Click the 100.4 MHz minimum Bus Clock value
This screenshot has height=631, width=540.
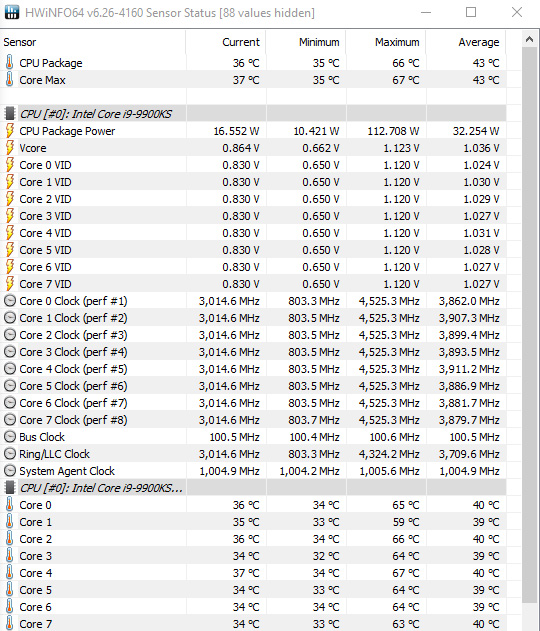(x=315, y=437)
